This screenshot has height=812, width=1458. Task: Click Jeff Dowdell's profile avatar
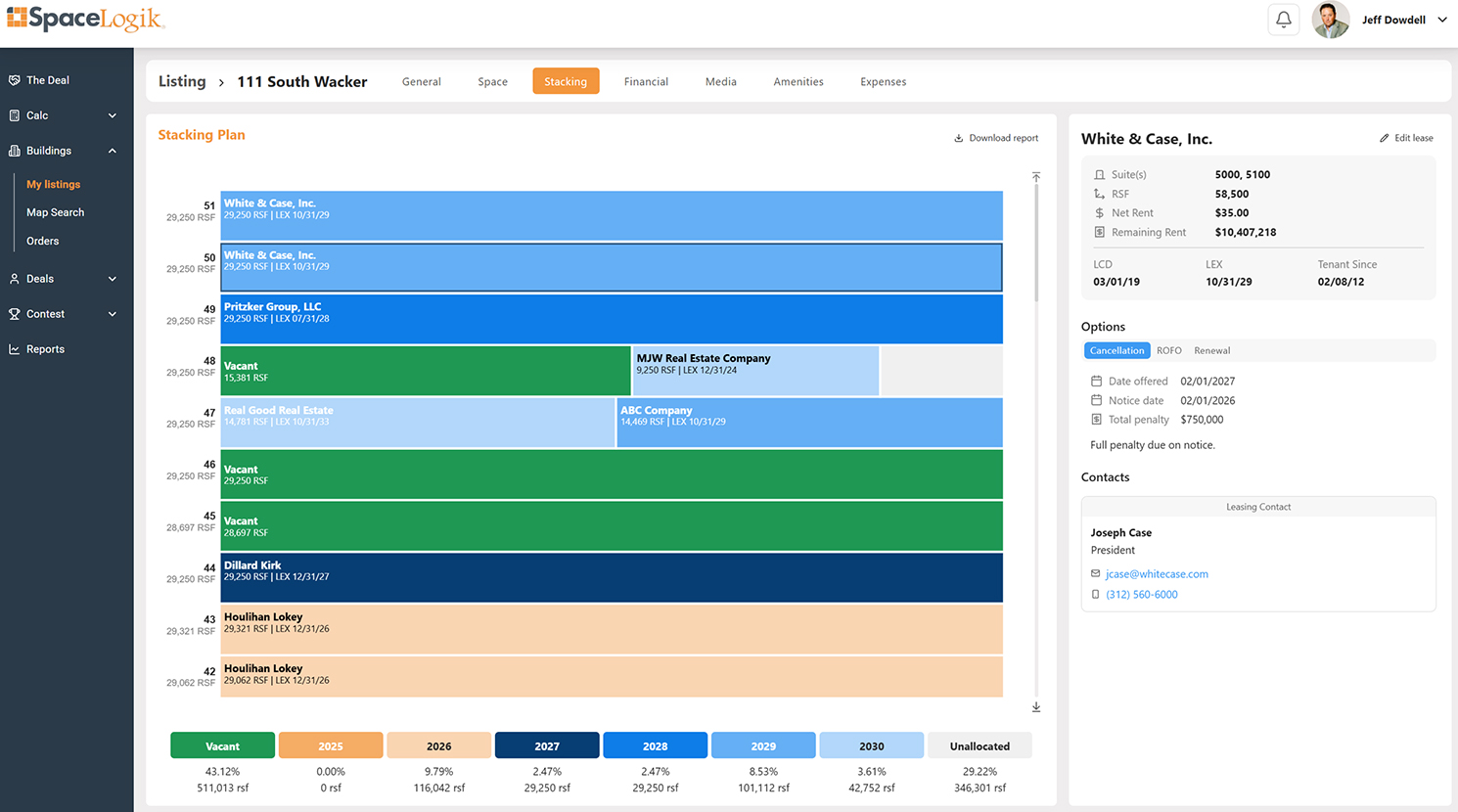[x=1330, y=20]
